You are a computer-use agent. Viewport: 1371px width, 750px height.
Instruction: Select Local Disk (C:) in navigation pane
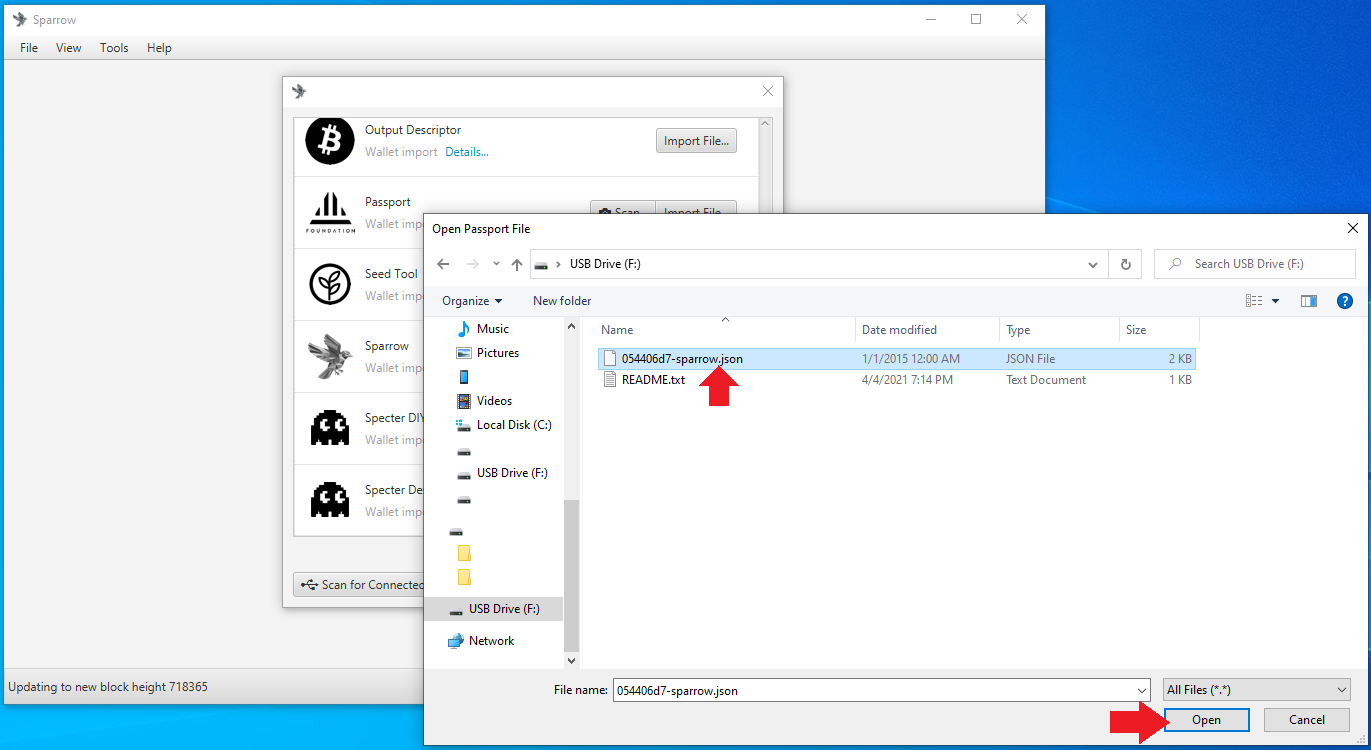click(x=514, y=425)
